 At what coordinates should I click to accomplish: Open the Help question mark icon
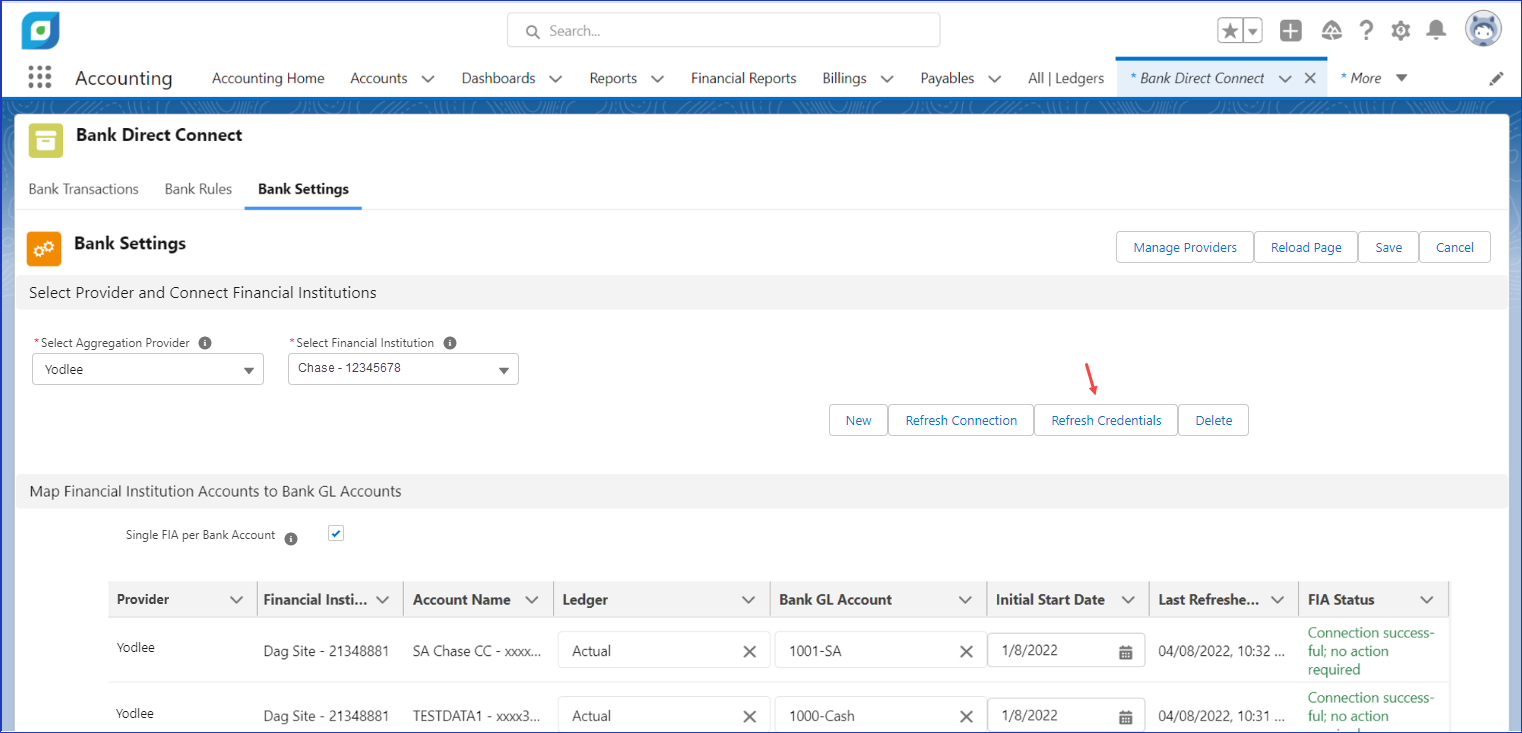pos(1366,31)
